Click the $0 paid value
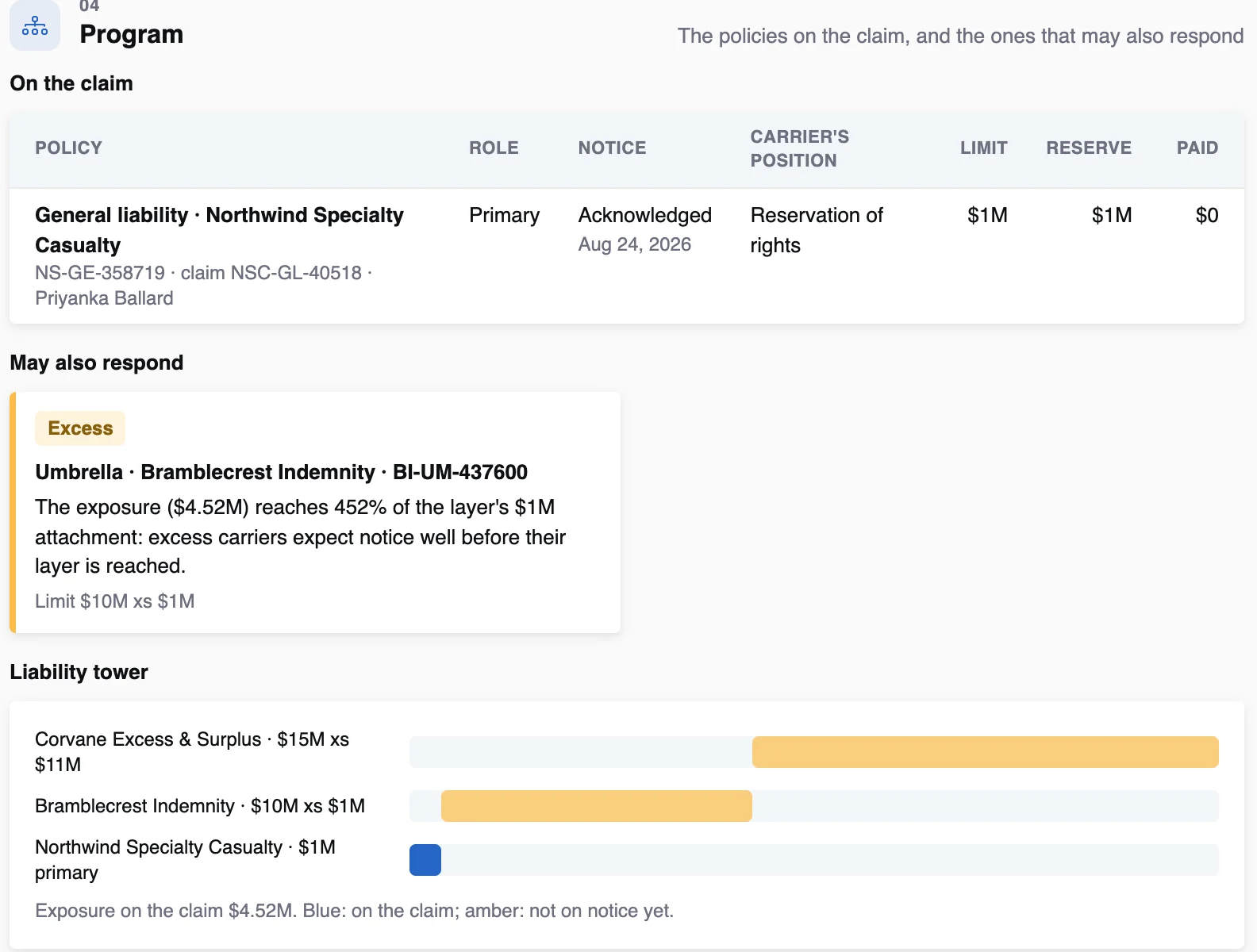The height and width of the screenshot is (952, 1257). pos(1207,215)
